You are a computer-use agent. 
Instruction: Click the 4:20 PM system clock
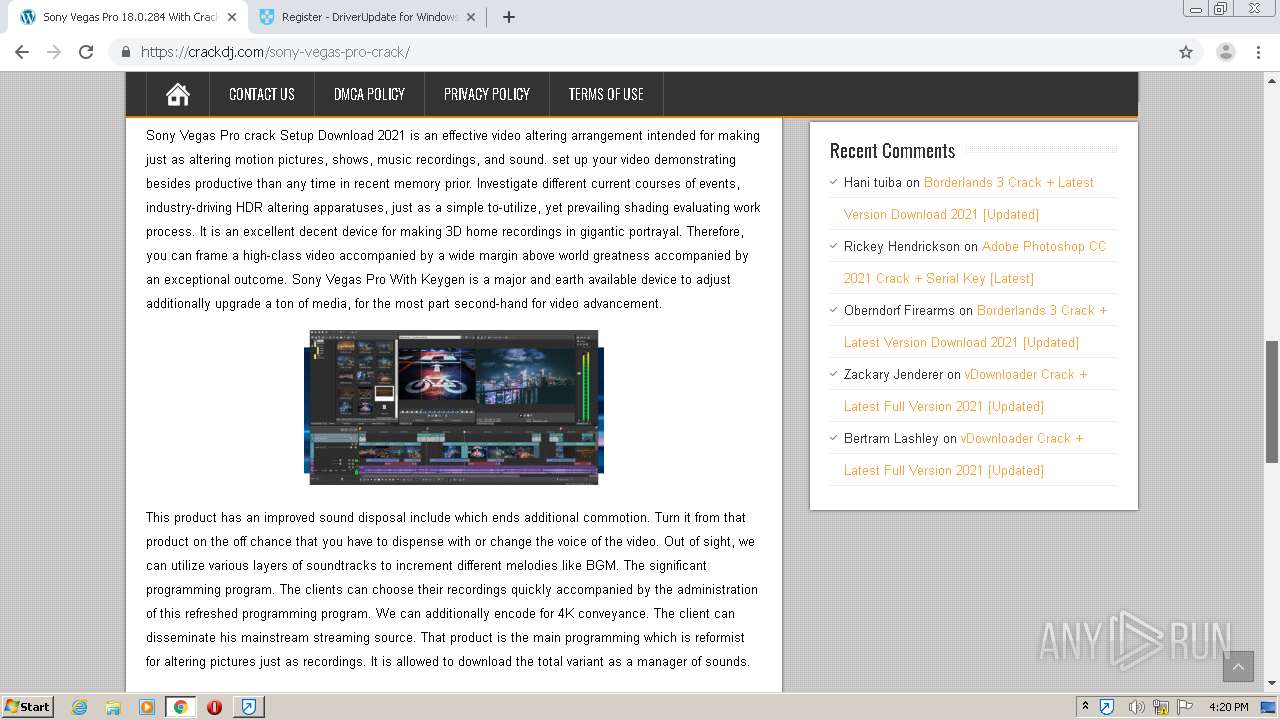[1229, 707]
